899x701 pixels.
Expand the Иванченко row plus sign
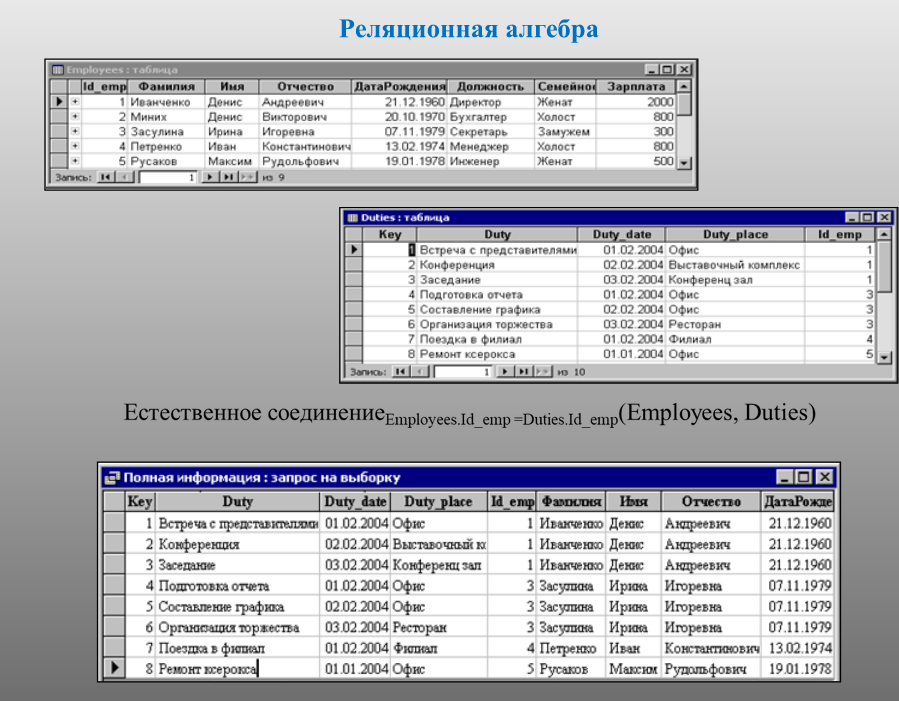coord(75,101)
